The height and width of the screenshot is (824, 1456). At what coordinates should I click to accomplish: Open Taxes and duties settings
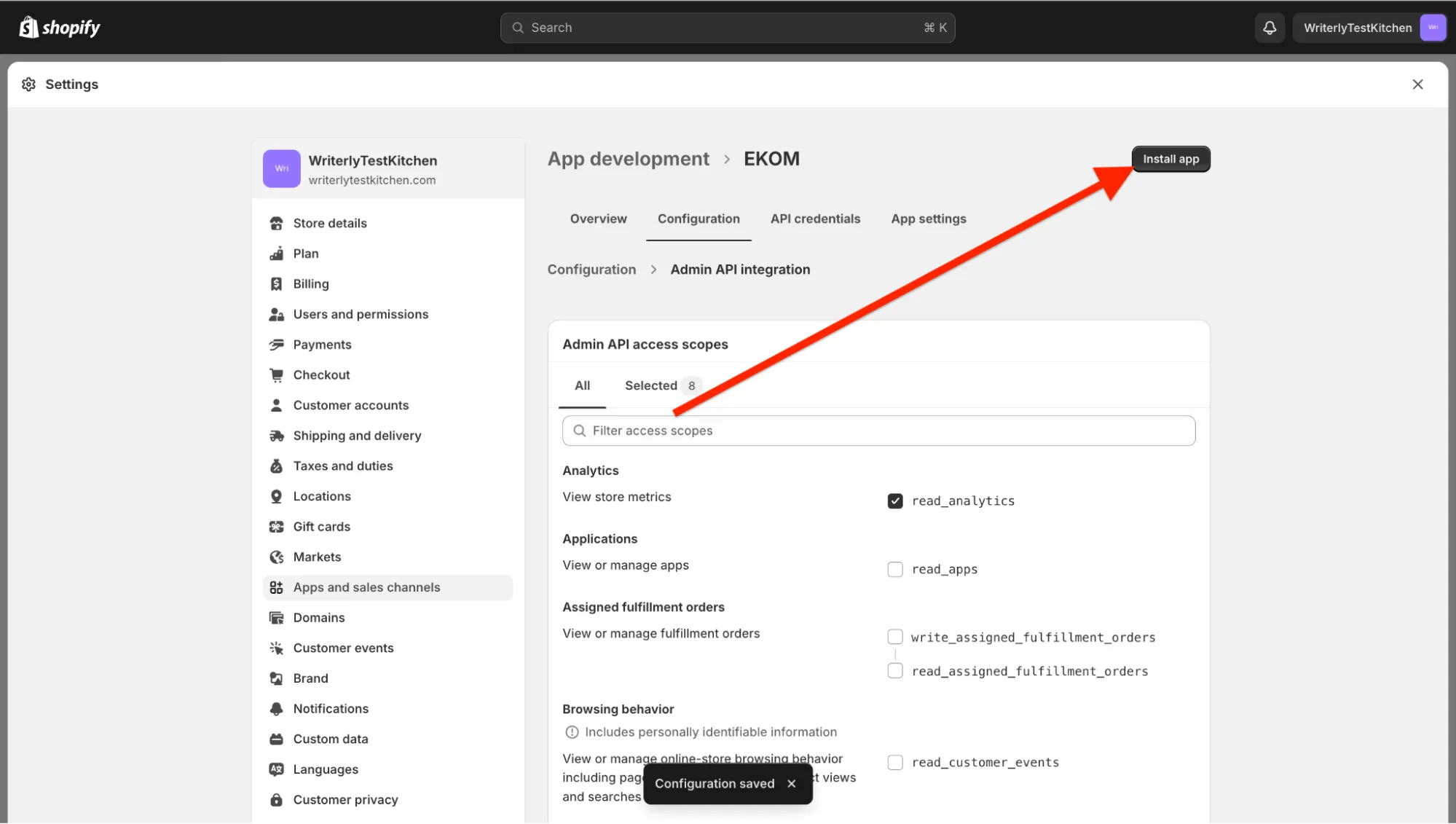pyautogui.click(x=388, y=466)
